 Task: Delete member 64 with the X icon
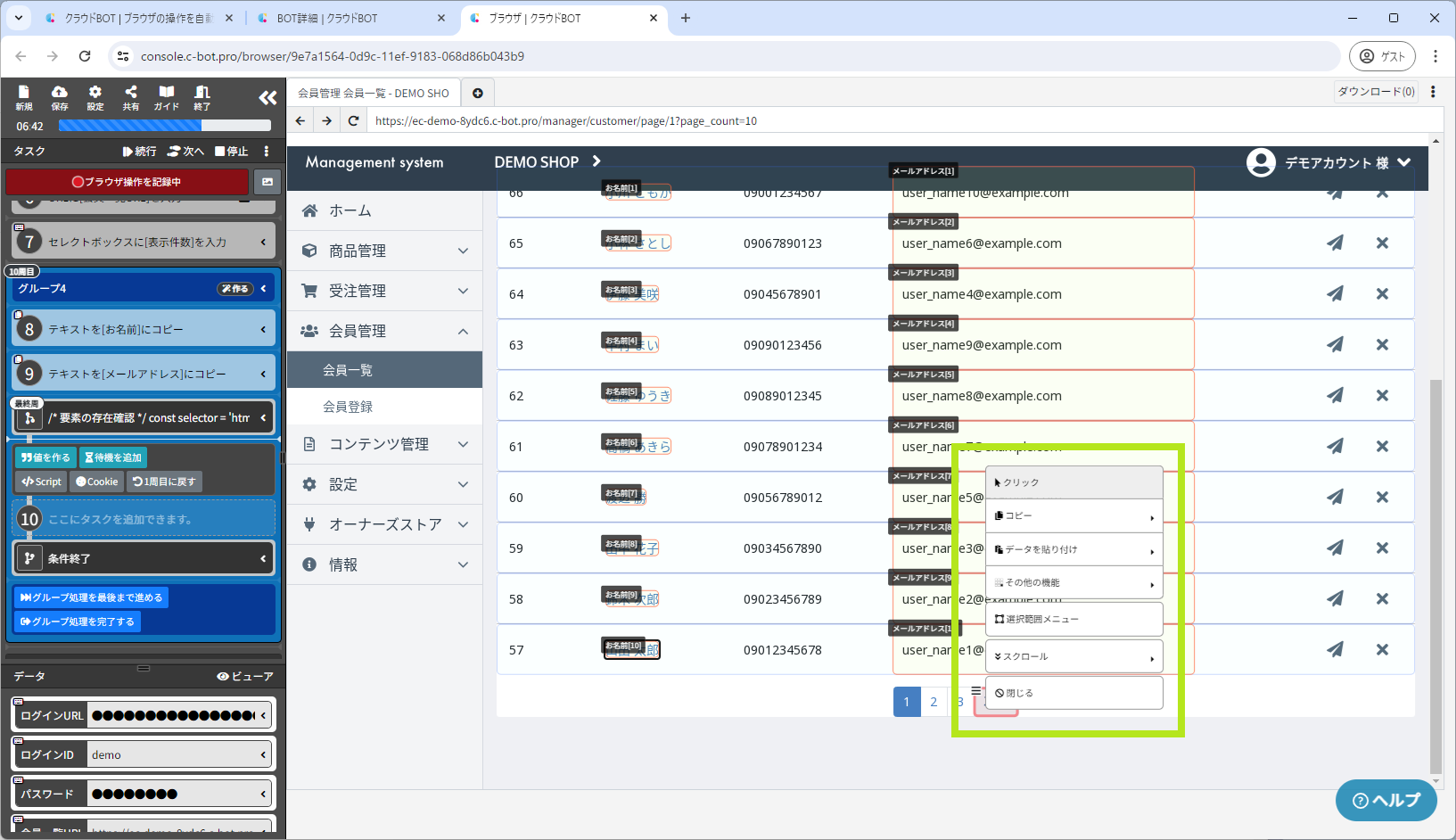pyautogui.click(x=1382, y=293)
